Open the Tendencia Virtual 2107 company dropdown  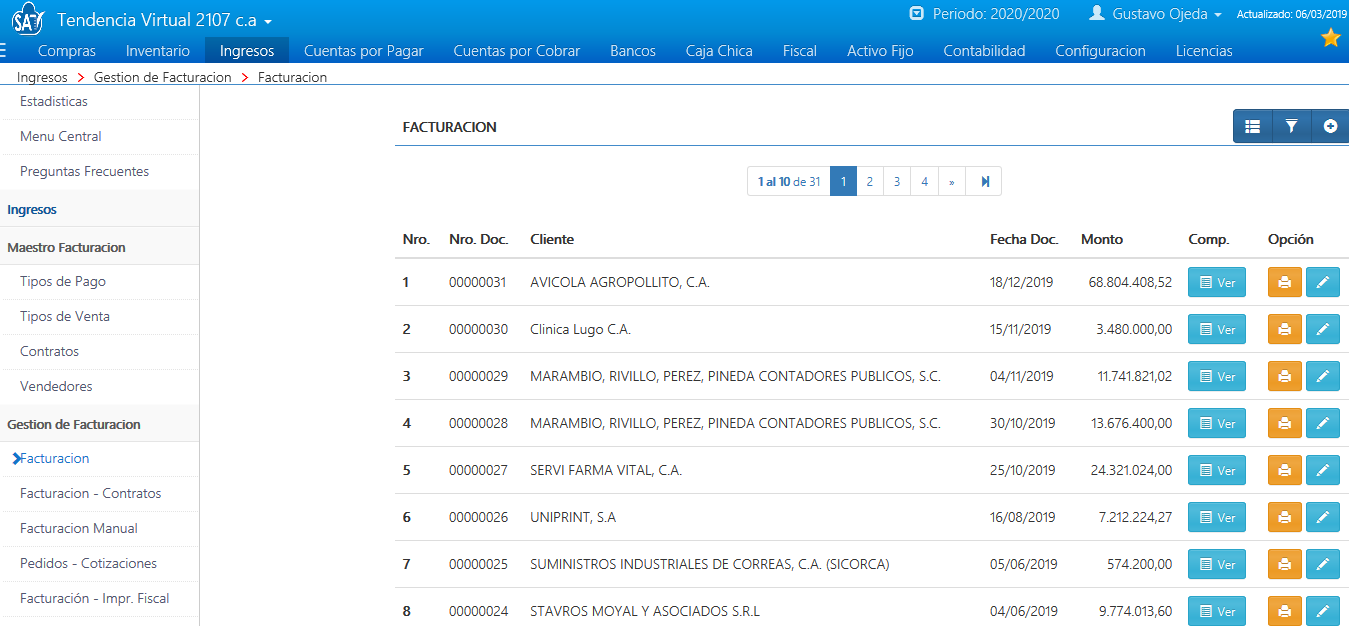coord(165,20)
